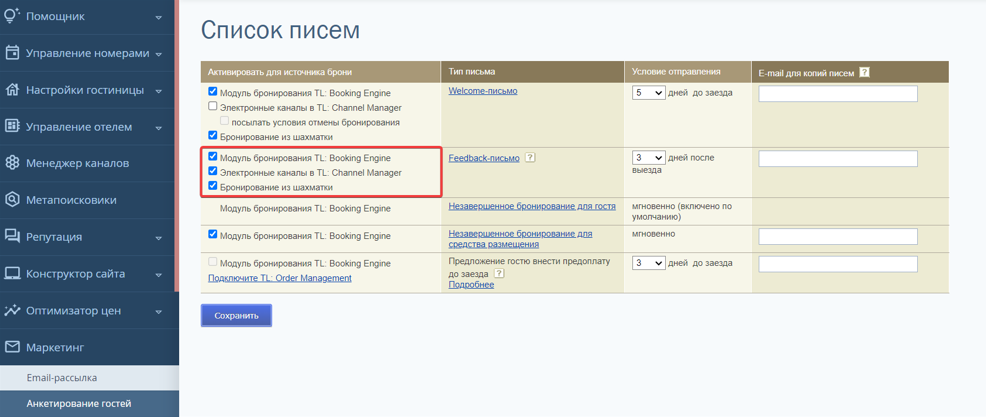
Task: Click the Метапоисковики search icon
Action: pos(13,200)
